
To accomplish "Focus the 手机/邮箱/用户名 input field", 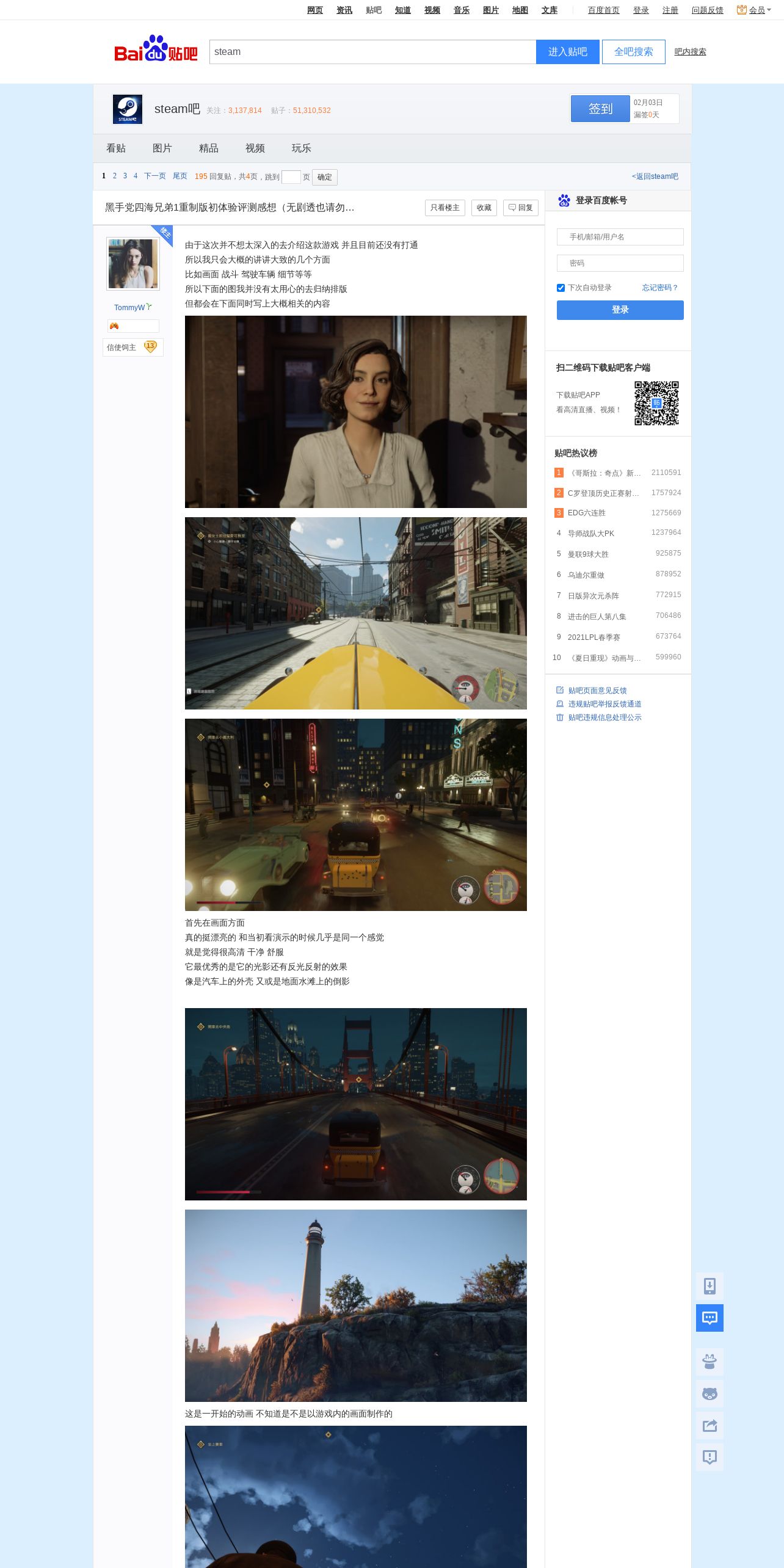I will coord(620,237).
